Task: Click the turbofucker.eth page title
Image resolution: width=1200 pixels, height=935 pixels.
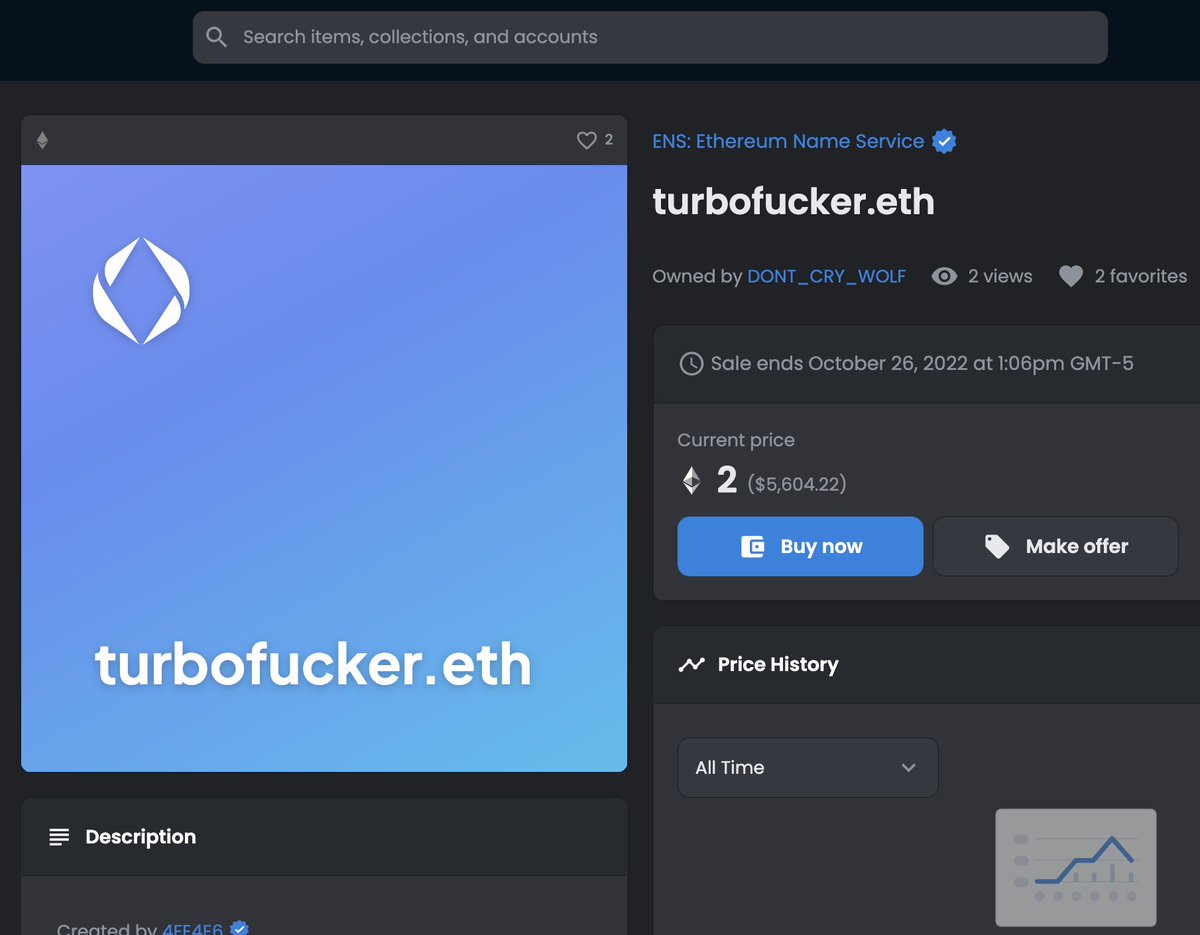Action: [x=793, y=201]
